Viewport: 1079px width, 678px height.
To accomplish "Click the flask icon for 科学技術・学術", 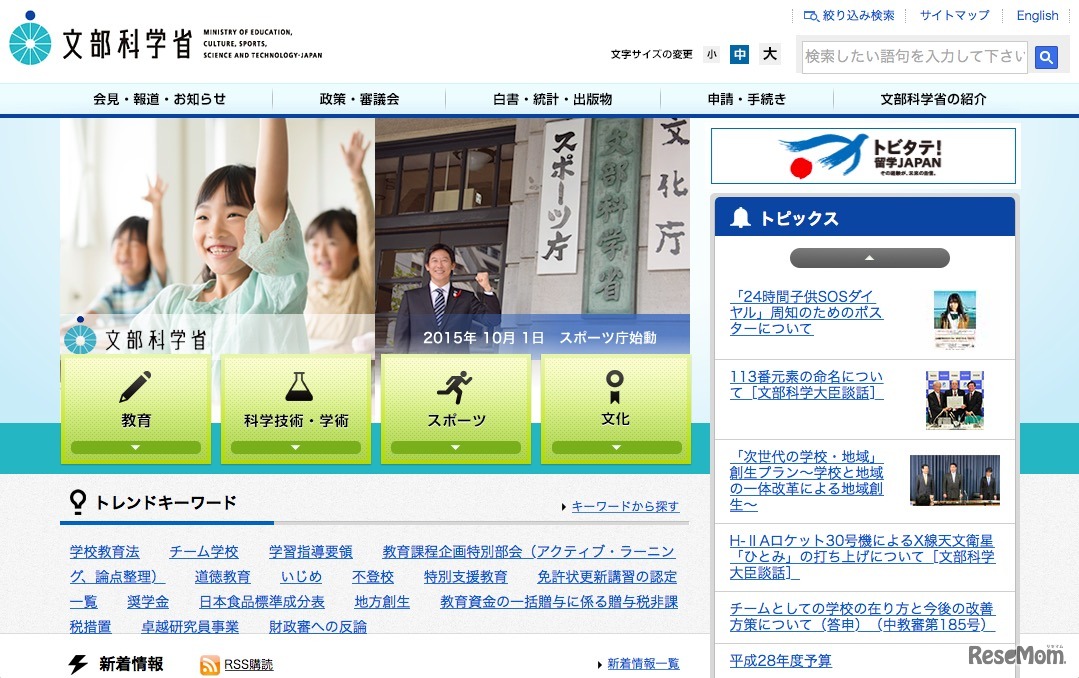I will coord(296,382).
